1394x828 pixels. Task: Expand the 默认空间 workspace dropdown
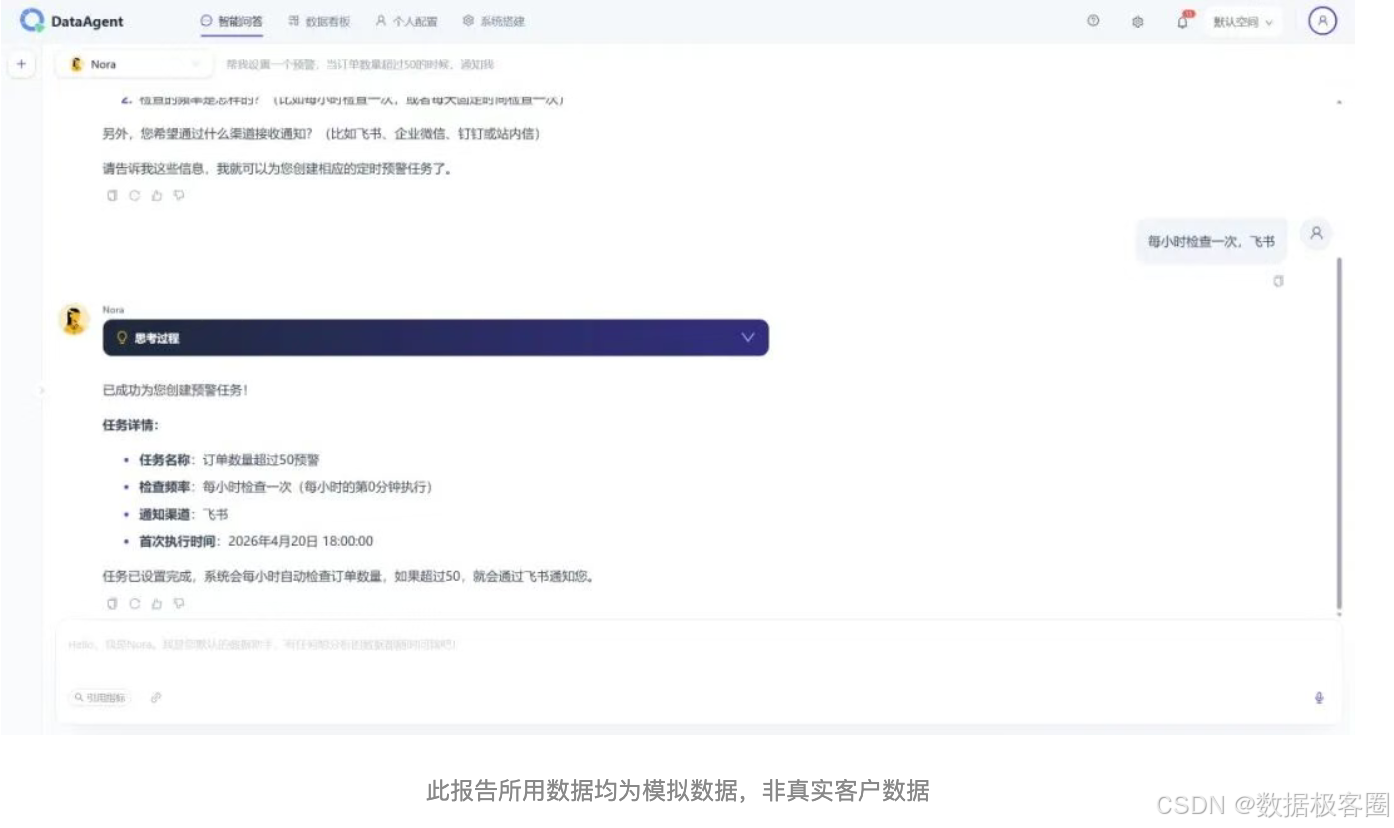(1243, 21)
